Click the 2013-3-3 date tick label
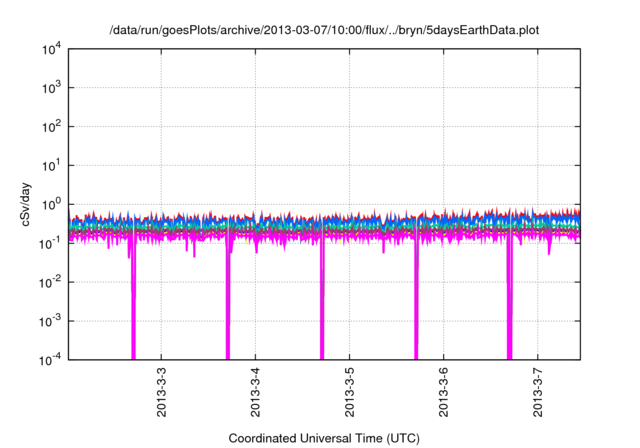The height and width of the screenshot is (448, 640). point(162,392)
